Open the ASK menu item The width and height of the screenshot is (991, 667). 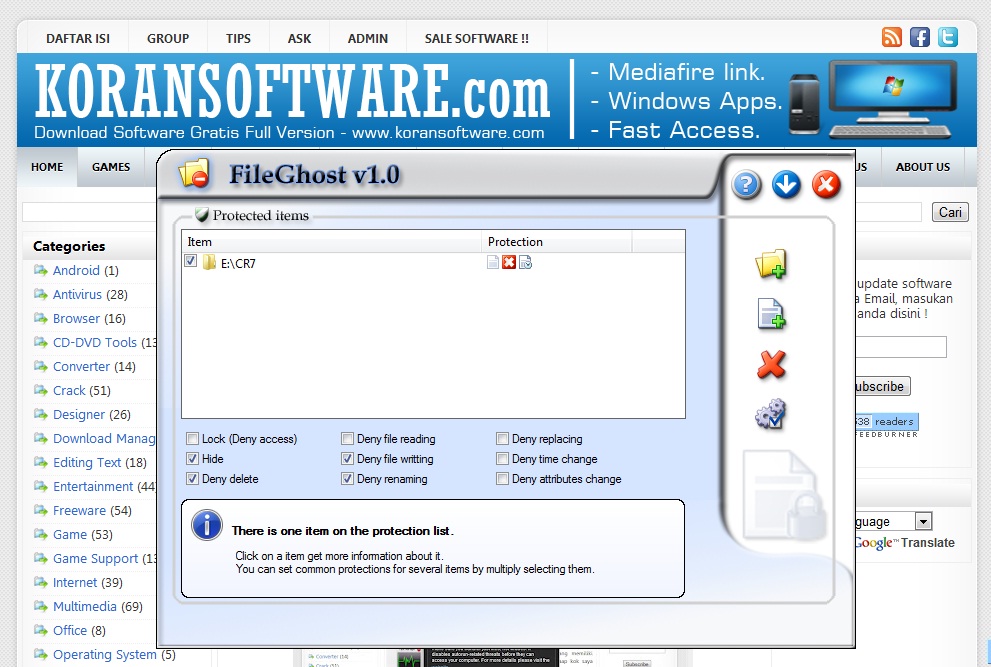(300, 39)
